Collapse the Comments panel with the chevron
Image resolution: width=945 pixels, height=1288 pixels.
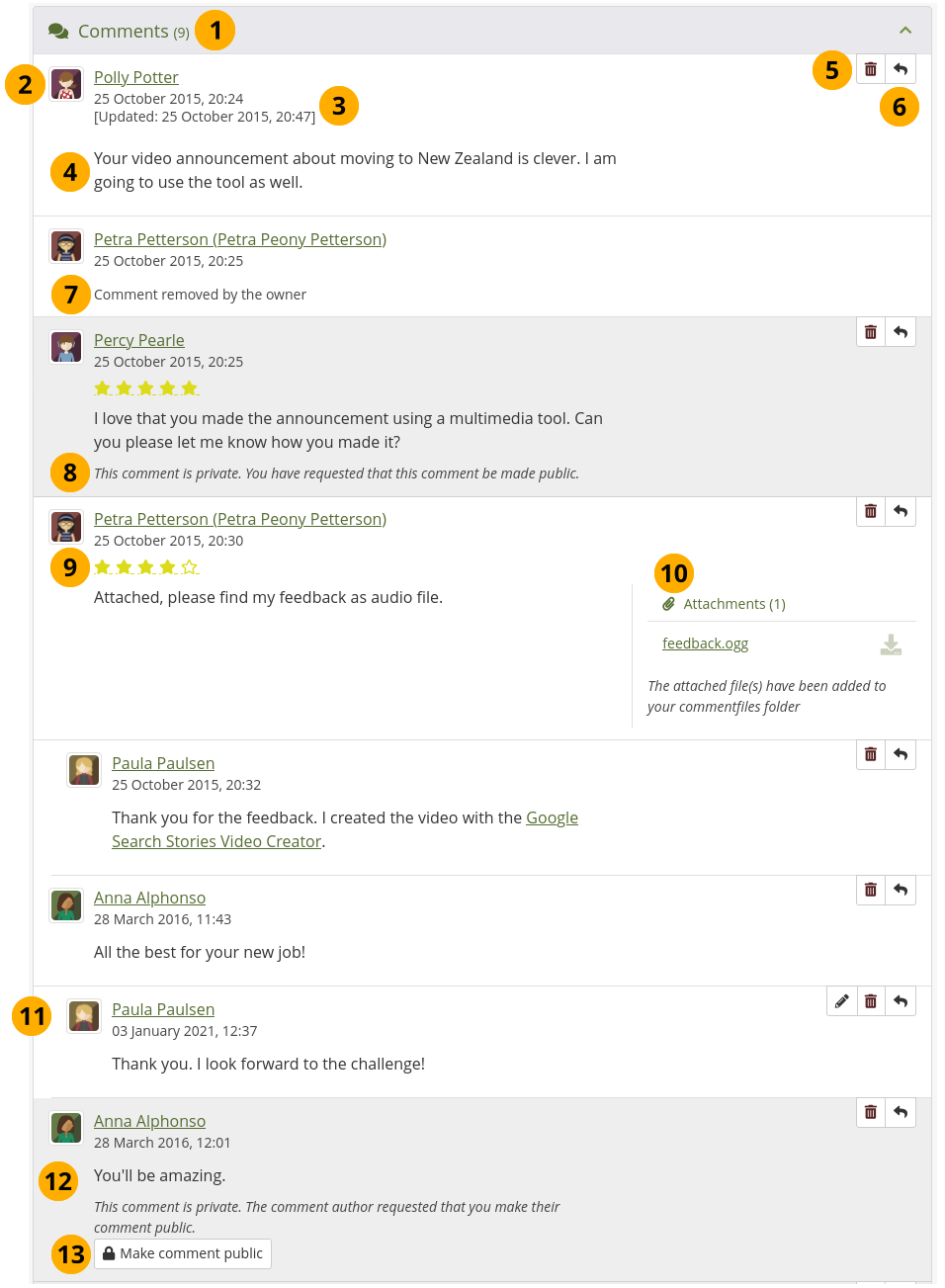coord(904,31)
